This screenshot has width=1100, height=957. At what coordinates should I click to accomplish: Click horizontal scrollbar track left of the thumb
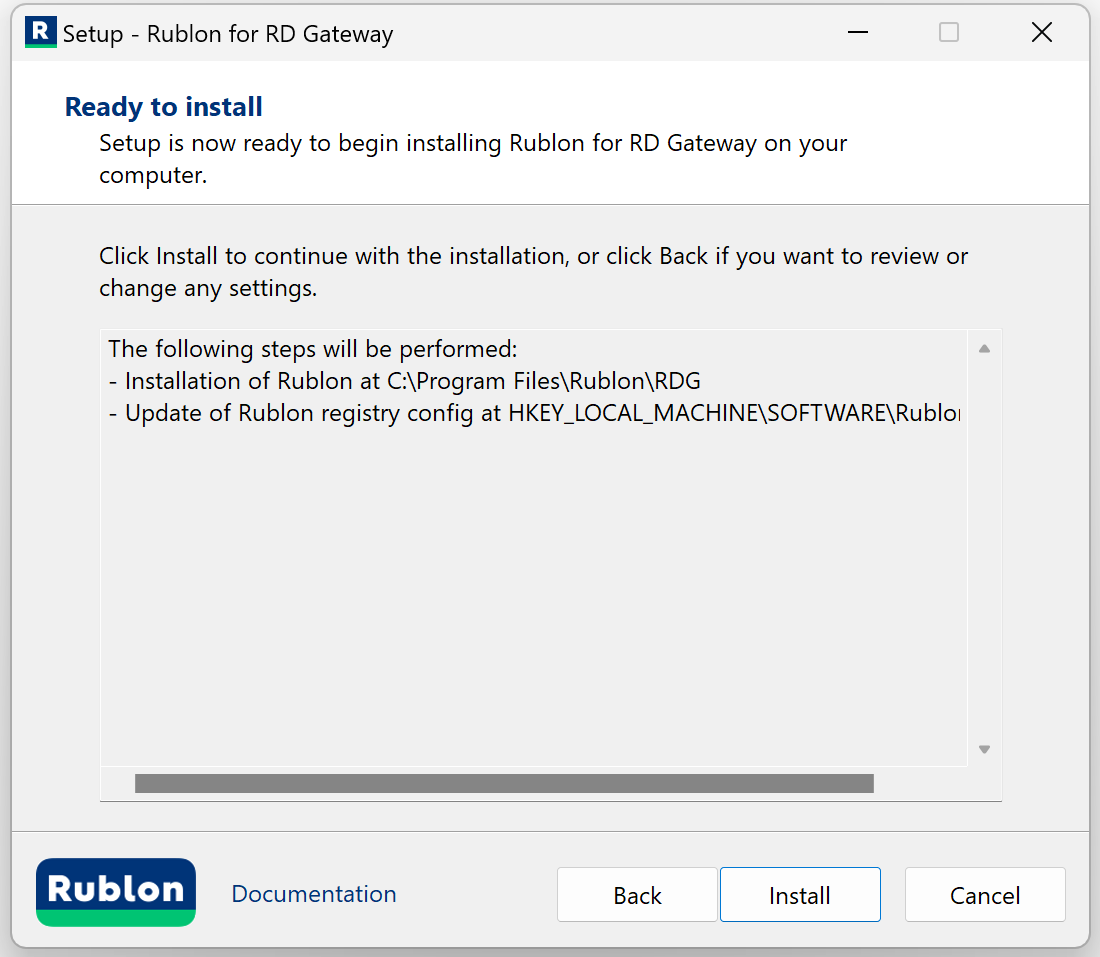(x=118, y=783)
